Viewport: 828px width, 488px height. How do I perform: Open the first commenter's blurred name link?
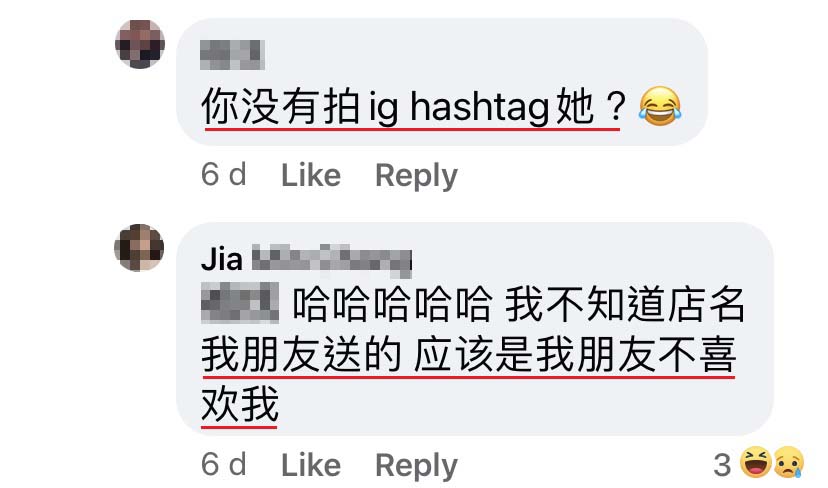point(232,54)
